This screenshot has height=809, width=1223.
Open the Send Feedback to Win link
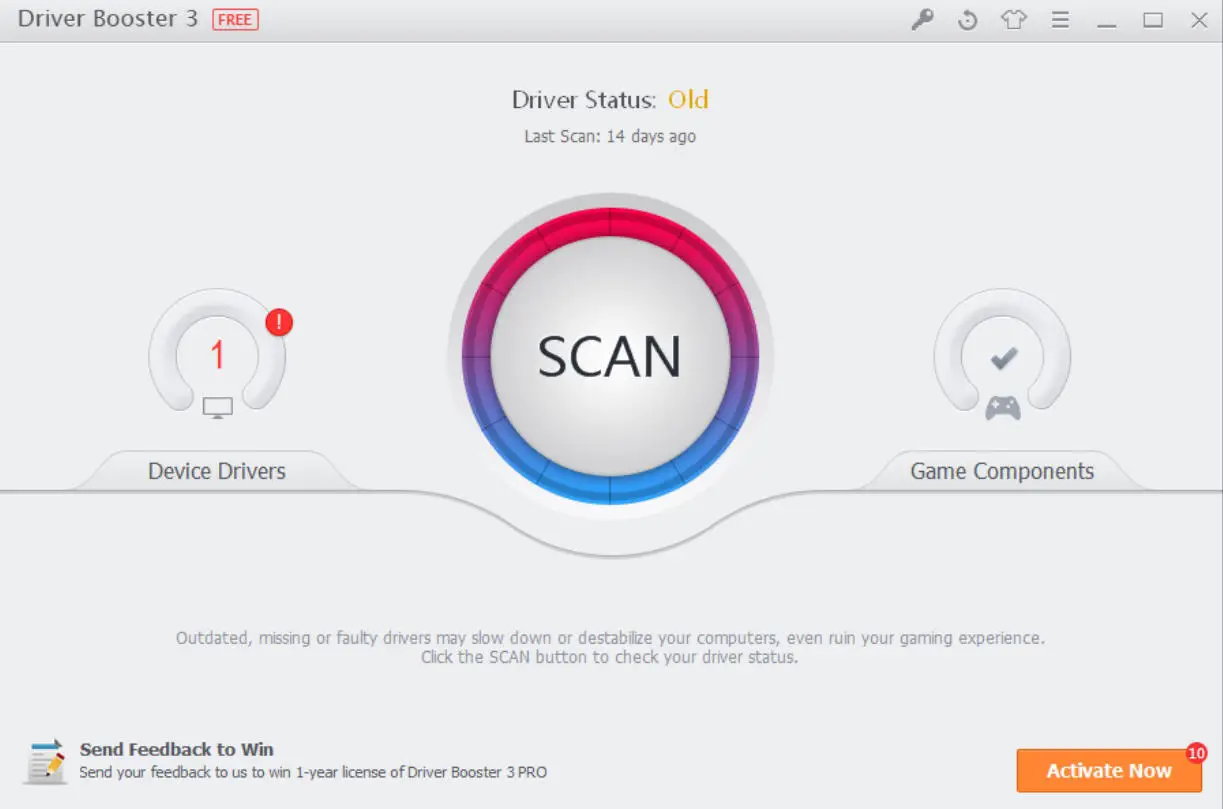(x=177, y=749)
